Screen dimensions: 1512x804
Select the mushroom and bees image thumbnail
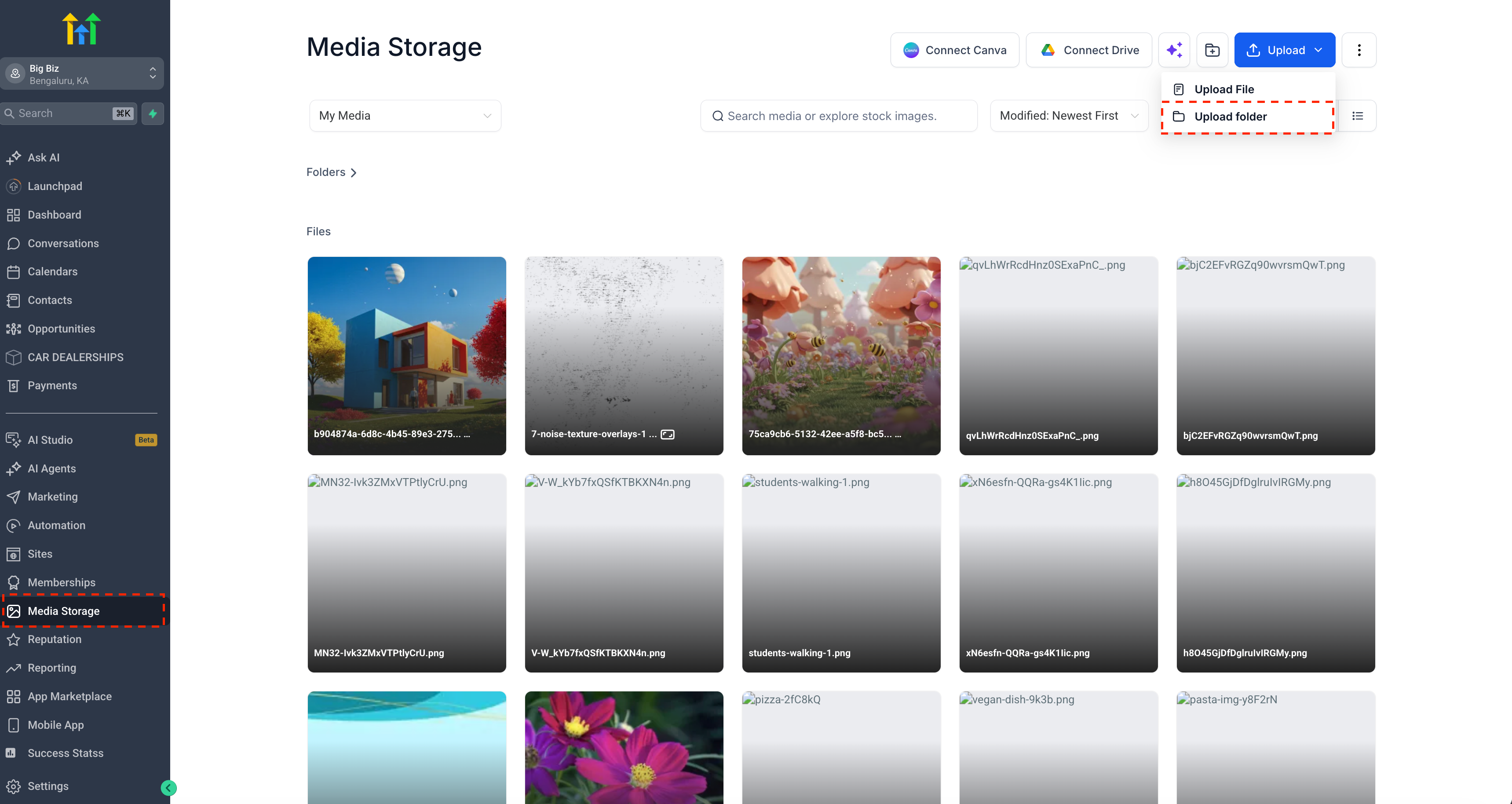click(841, 356)
